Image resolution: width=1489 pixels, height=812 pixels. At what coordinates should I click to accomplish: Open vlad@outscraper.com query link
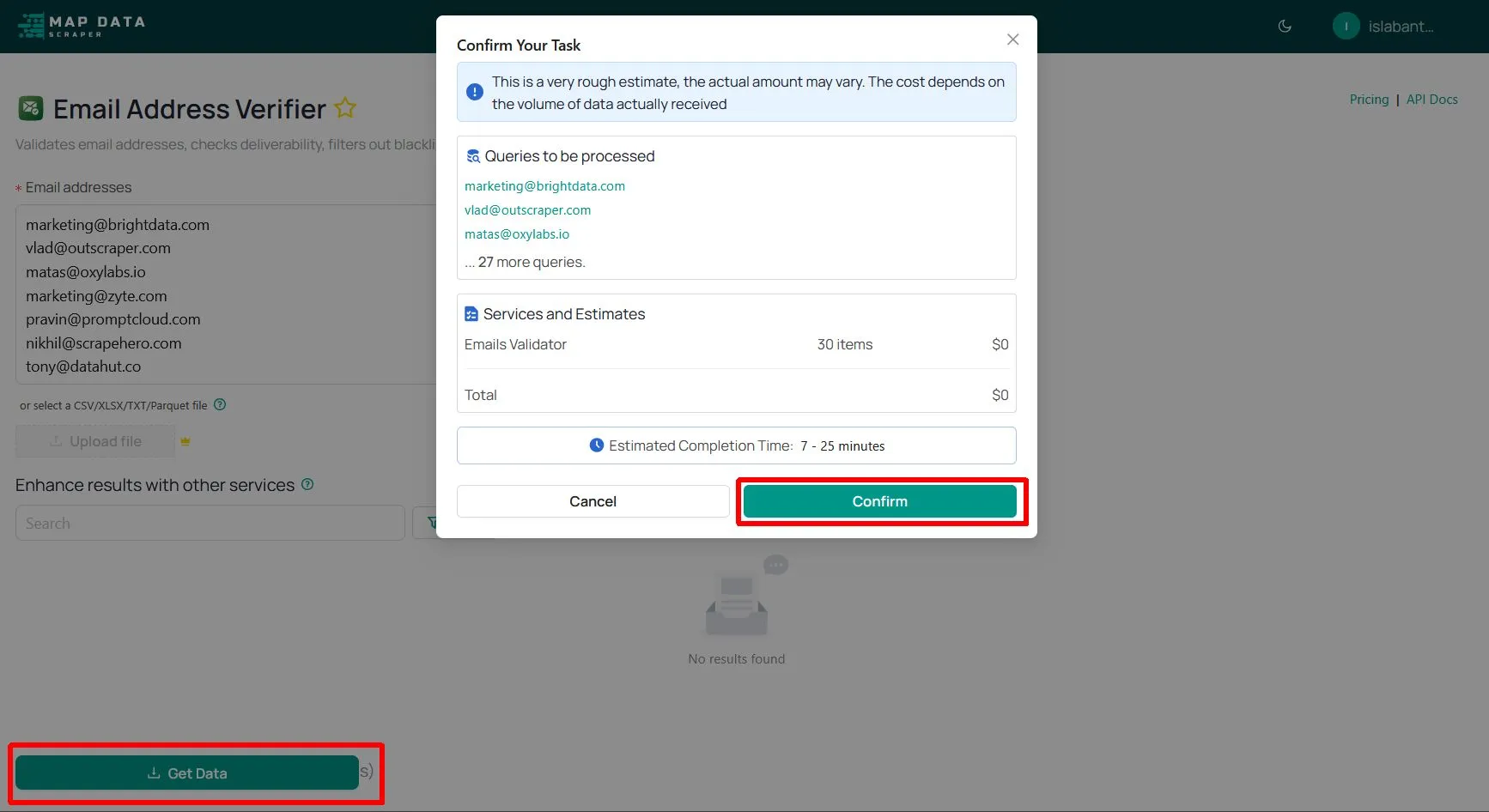527,210
